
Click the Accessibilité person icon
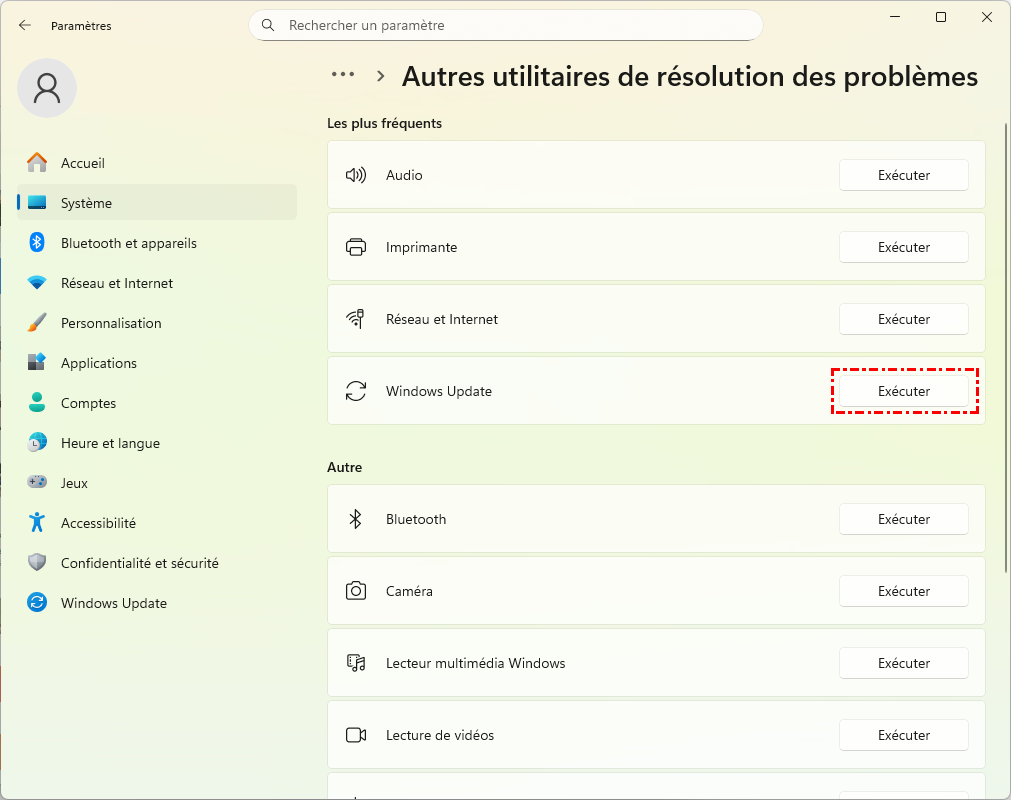coord(37,523)
